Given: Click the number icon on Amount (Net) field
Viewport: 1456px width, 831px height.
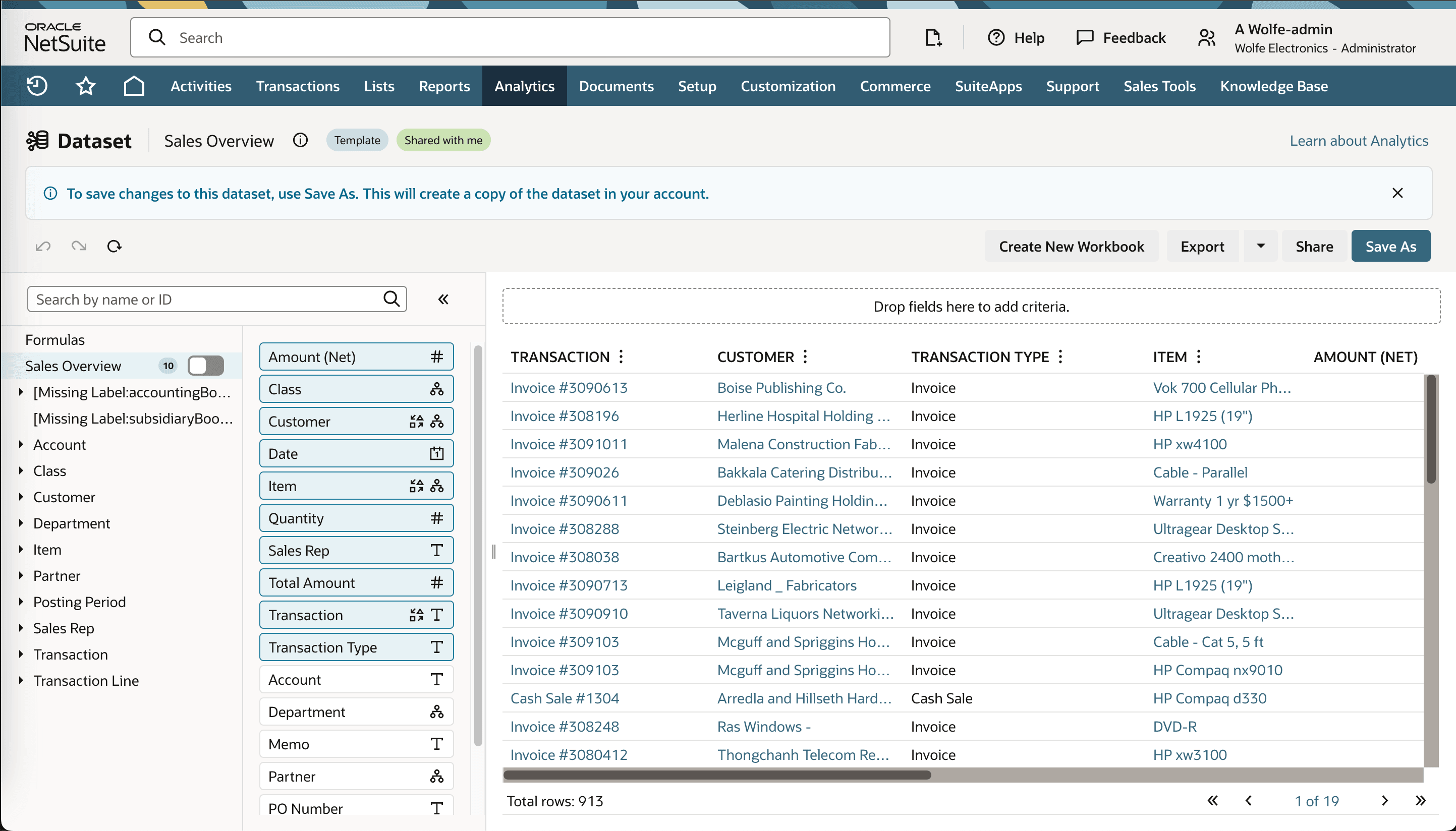Looking at the screenshot, I should pos(437,357).
